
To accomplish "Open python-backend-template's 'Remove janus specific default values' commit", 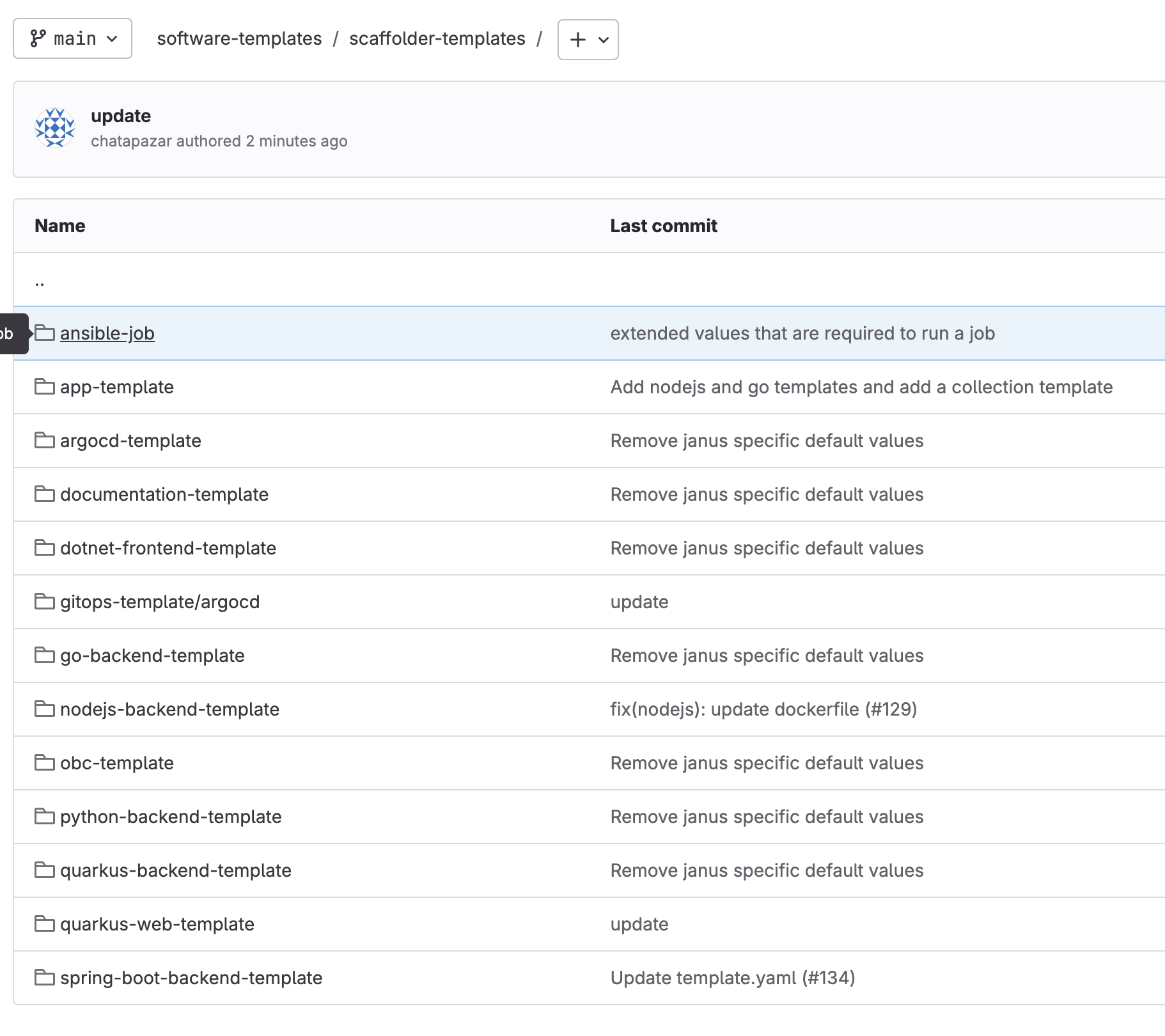I will tap(767, 817).
